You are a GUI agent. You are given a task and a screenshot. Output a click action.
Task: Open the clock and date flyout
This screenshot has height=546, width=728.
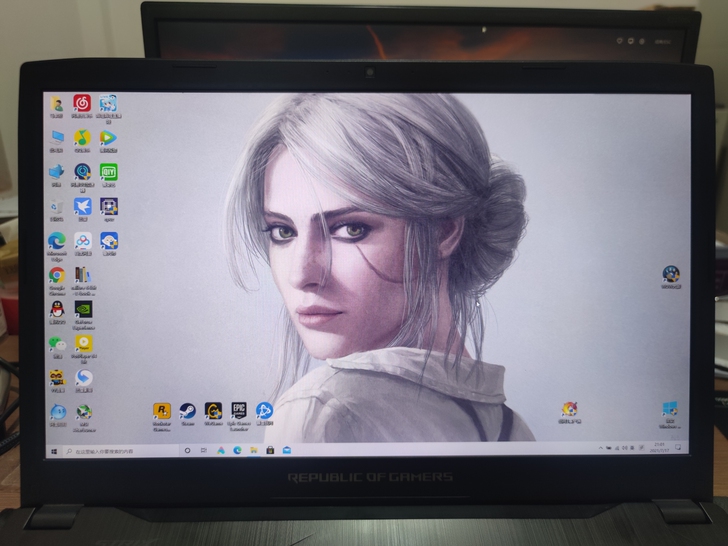659,448
